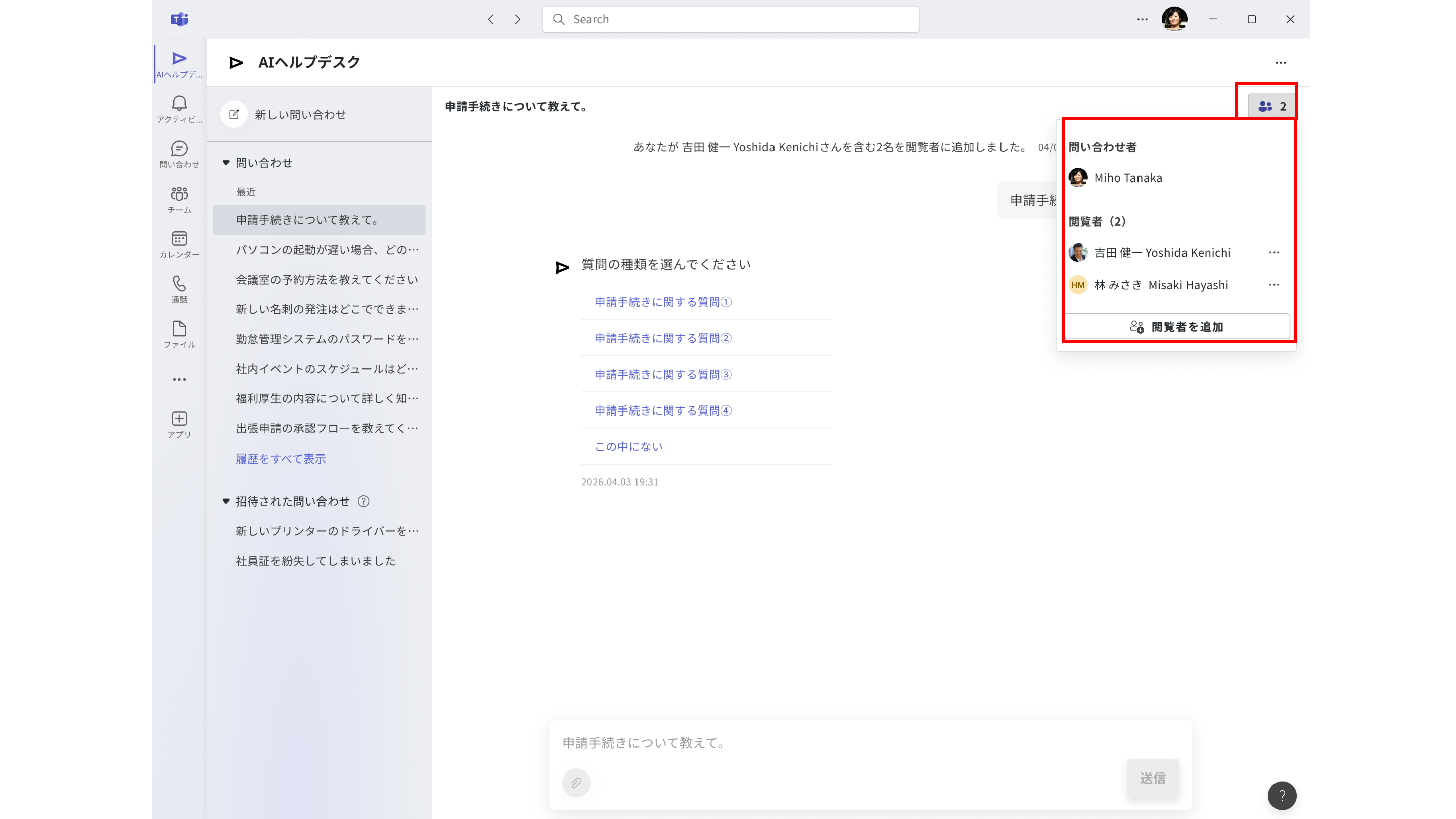The height and width of the screenshot is (819, 1456).
Task: Click the Microsoft Teams logo icon
Action: point(179,19)
